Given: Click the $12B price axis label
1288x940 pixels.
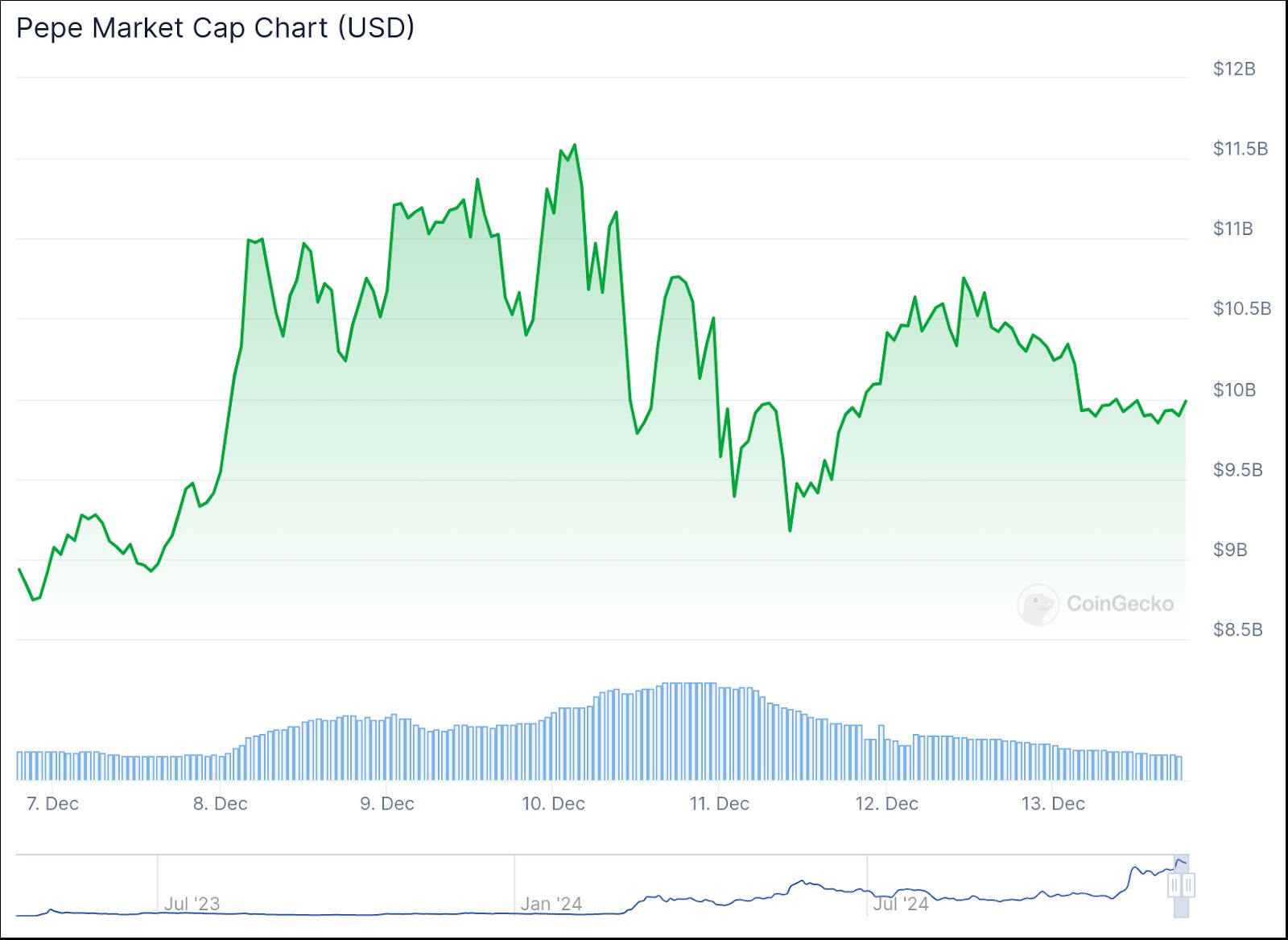Looking at the screenshot, I should point(1234,69).
